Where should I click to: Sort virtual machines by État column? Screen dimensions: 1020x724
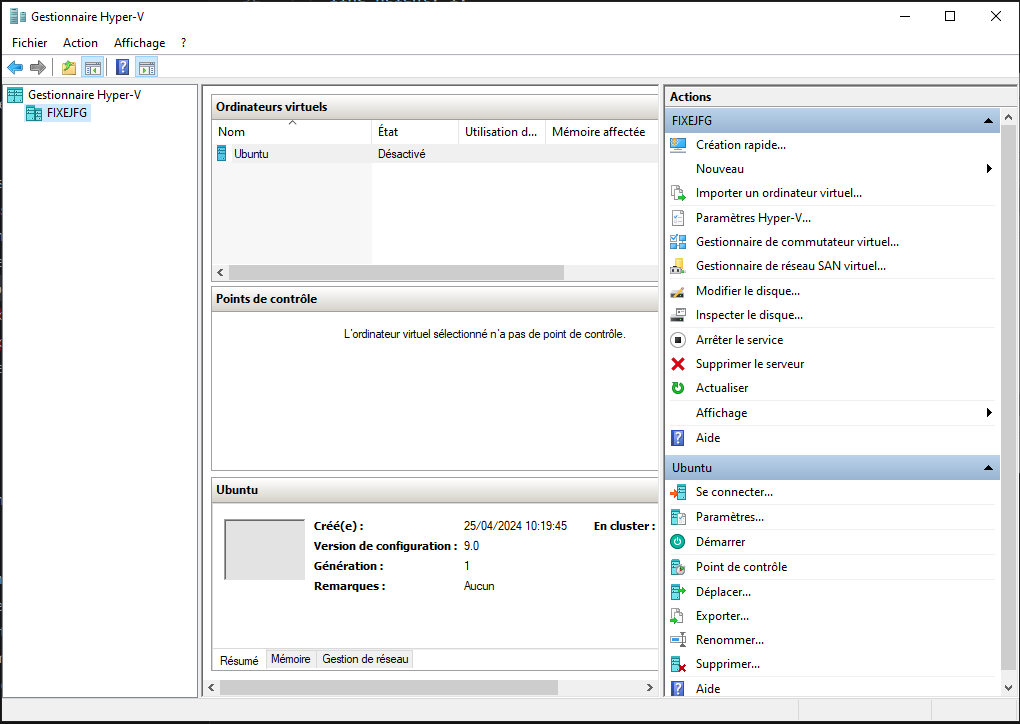pyautogui.click(x=415, y=131)
